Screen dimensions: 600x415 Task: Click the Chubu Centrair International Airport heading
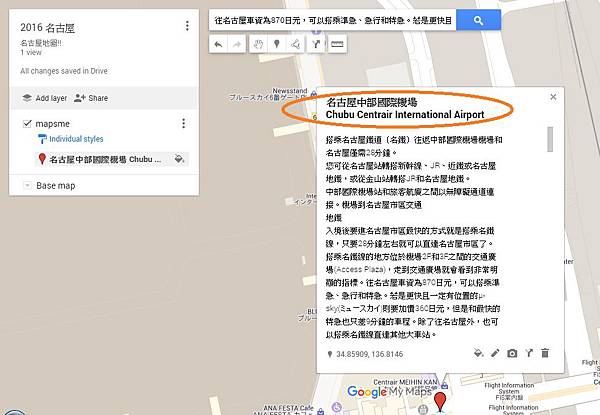[x=405, y=114]
